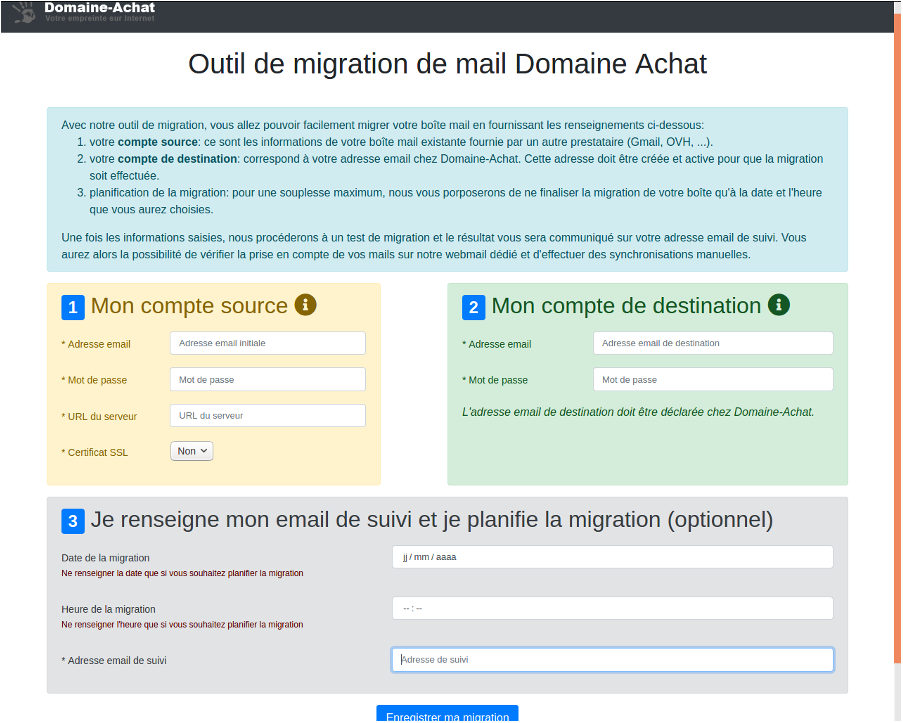Focus the Adresse de suivi email field
Screen dimensions: 903x723
(613, 660)
